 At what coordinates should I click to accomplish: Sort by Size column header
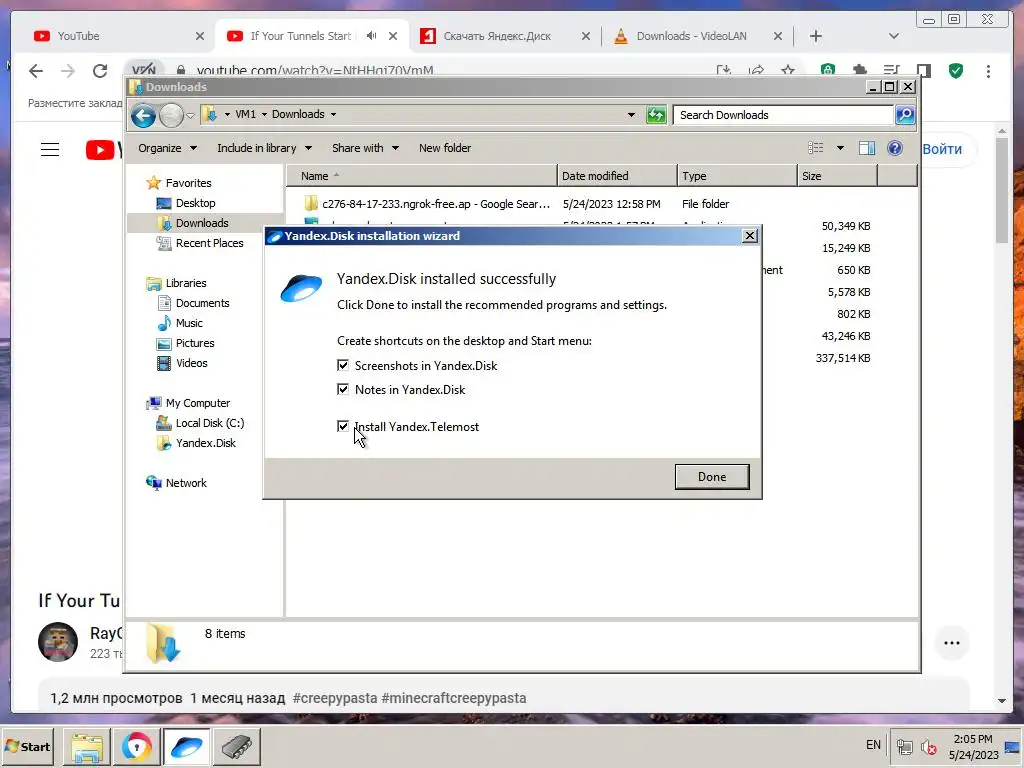[x=837, y=176]
